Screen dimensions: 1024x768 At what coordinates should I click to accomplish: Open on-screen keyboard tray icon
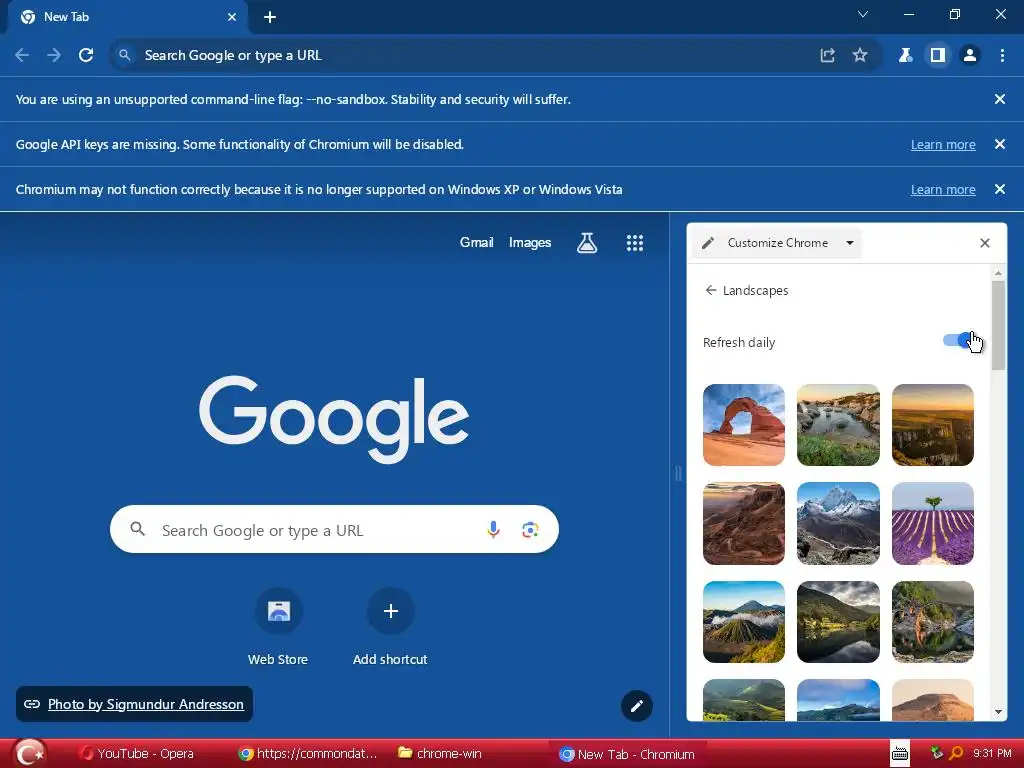[900, 754]
